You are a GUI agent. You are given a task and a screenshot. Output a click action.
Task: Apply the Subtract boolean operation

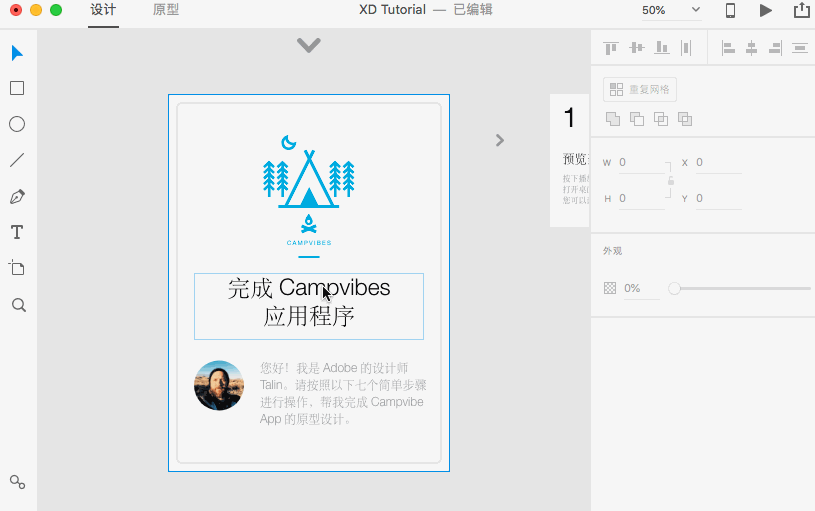(x=637, y=119)
